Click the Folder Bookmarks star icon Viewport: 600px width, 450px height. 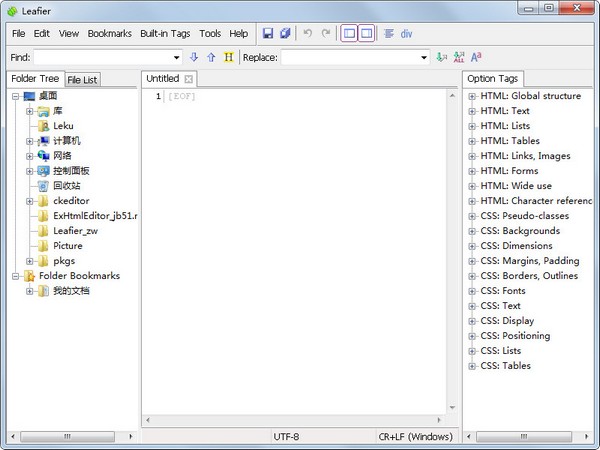click(x=29, y=276)
